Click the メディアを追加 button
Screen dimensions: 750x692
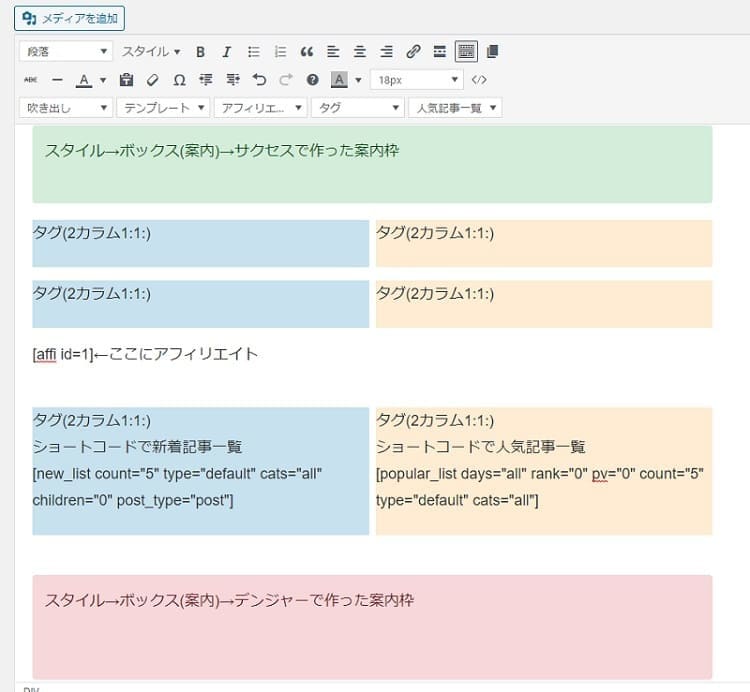(x=69, y=19)
